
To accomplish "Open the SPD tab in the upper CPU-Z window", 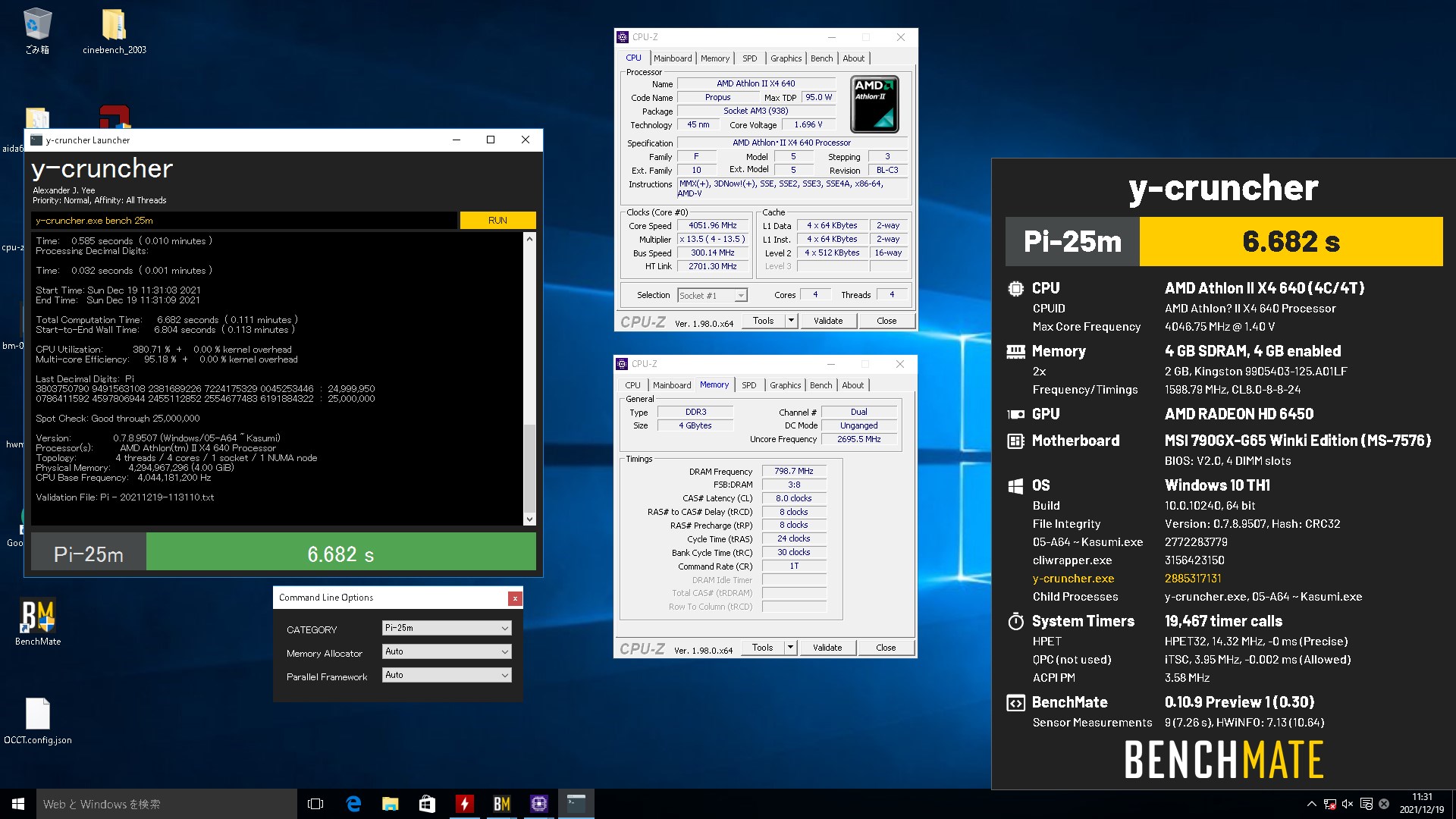I will pyautogui.click(x=749, y=58).
